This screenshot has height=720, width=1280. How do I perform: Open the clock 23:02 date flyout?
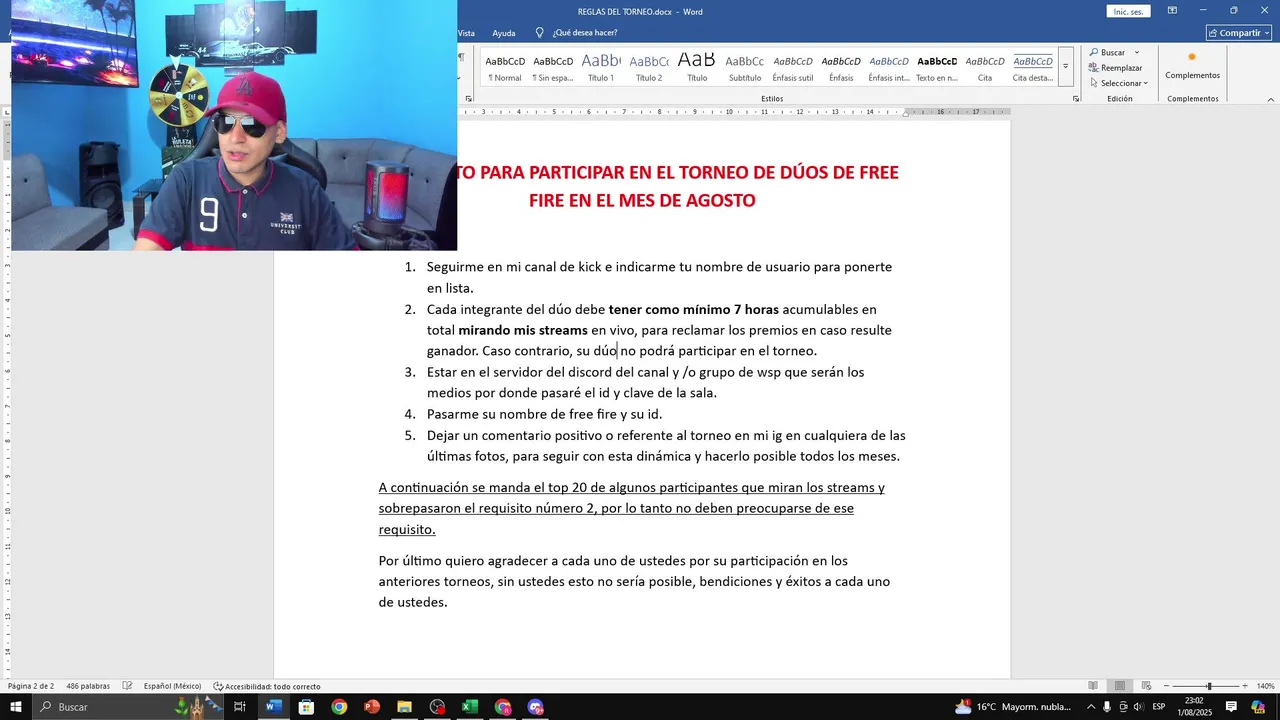1193,707
